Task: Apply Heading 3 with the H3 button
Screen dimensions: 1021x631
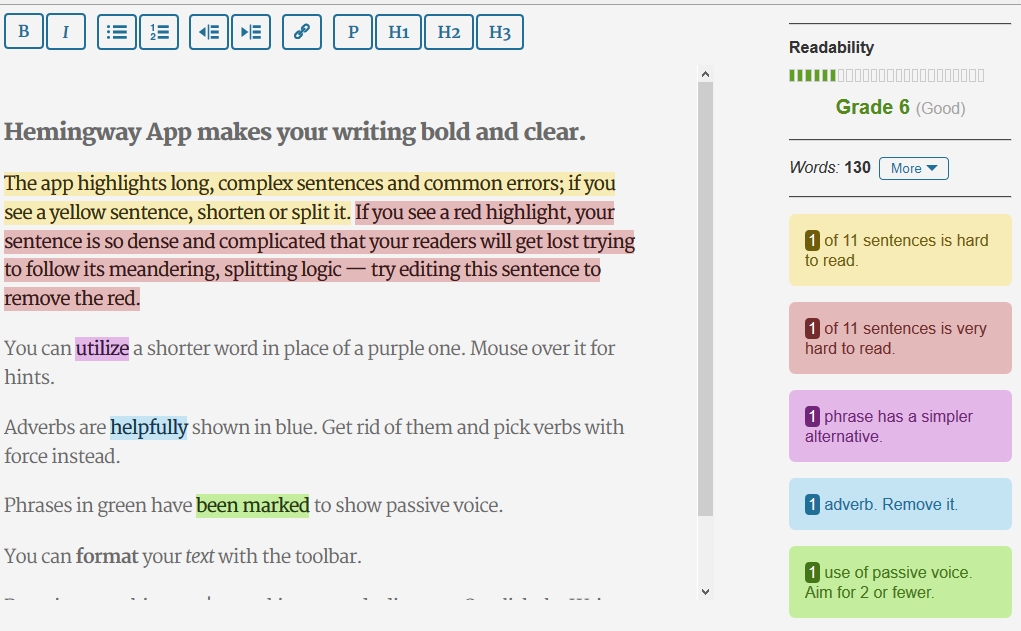Action: (499, 32)
